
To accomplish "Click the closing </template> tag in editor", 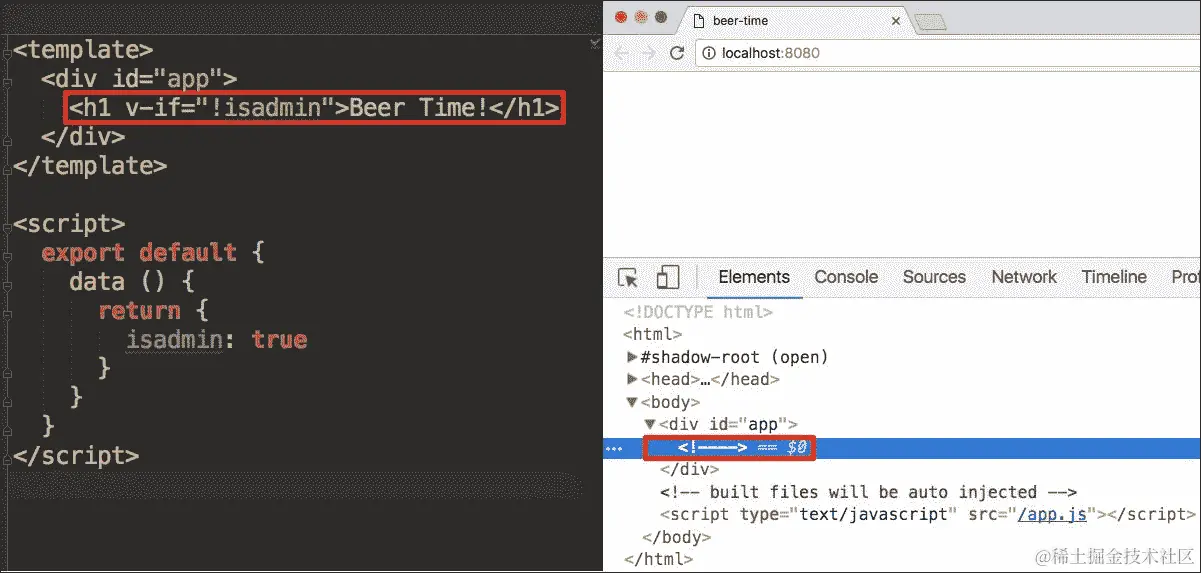I will pyautogui.click(x=89, y=165).
